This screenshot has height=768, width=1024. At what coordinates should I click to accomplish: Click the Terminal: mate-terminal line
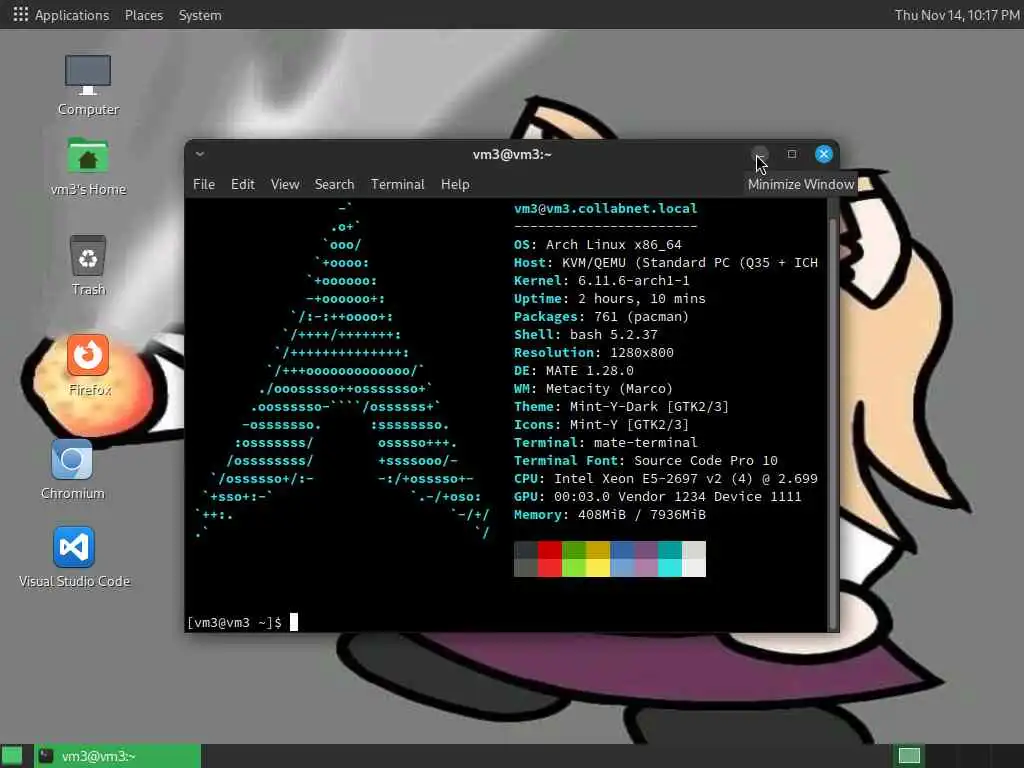coord(605,442)
